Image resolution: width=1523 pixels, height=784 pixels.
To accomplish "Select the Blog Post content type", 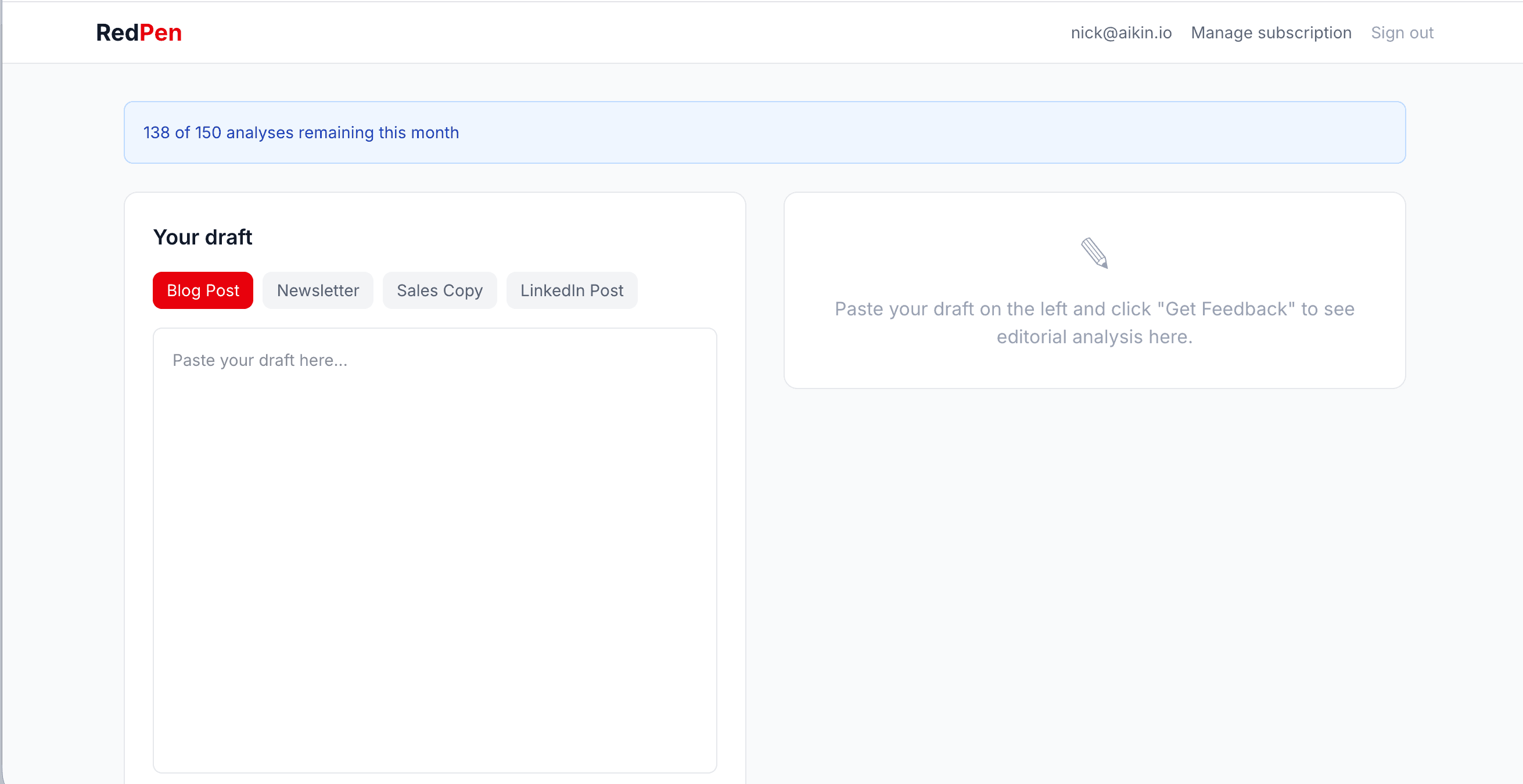I will tap(202, 290).
